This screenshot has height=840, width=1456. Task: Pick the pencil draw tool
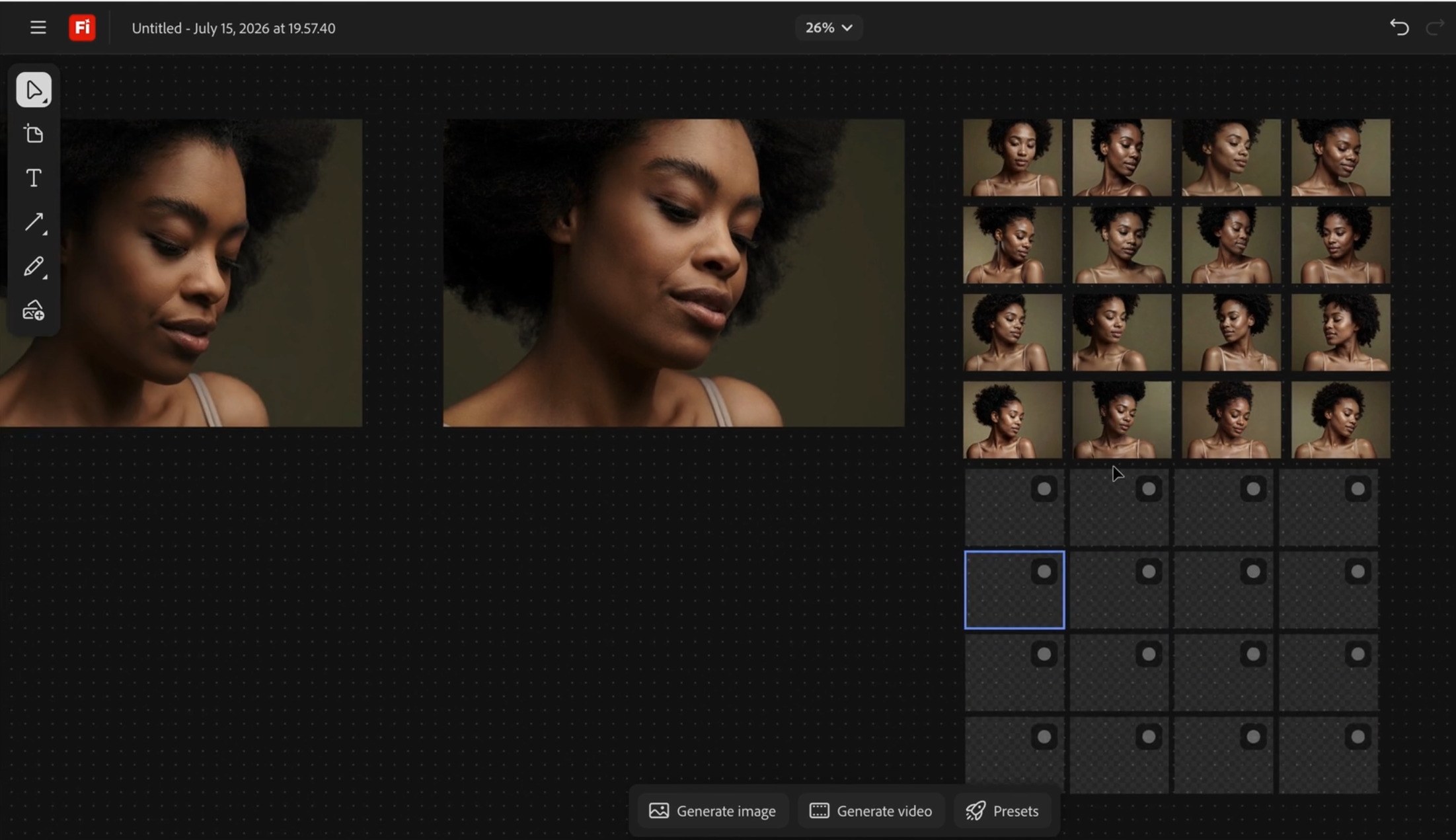(34, 266)
